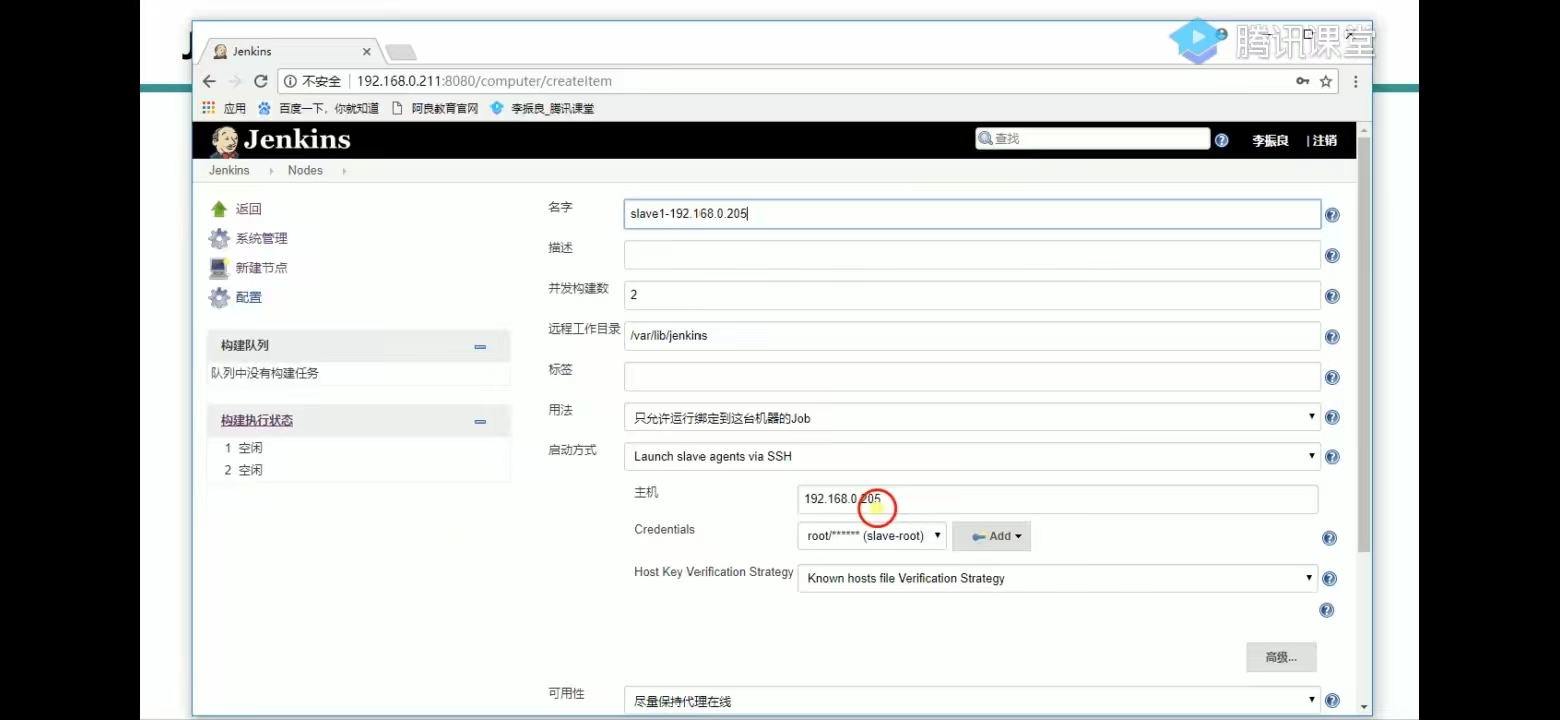The image size is (1560, 720).
Task: Bookmark this page with the star
Action: 1326,81
